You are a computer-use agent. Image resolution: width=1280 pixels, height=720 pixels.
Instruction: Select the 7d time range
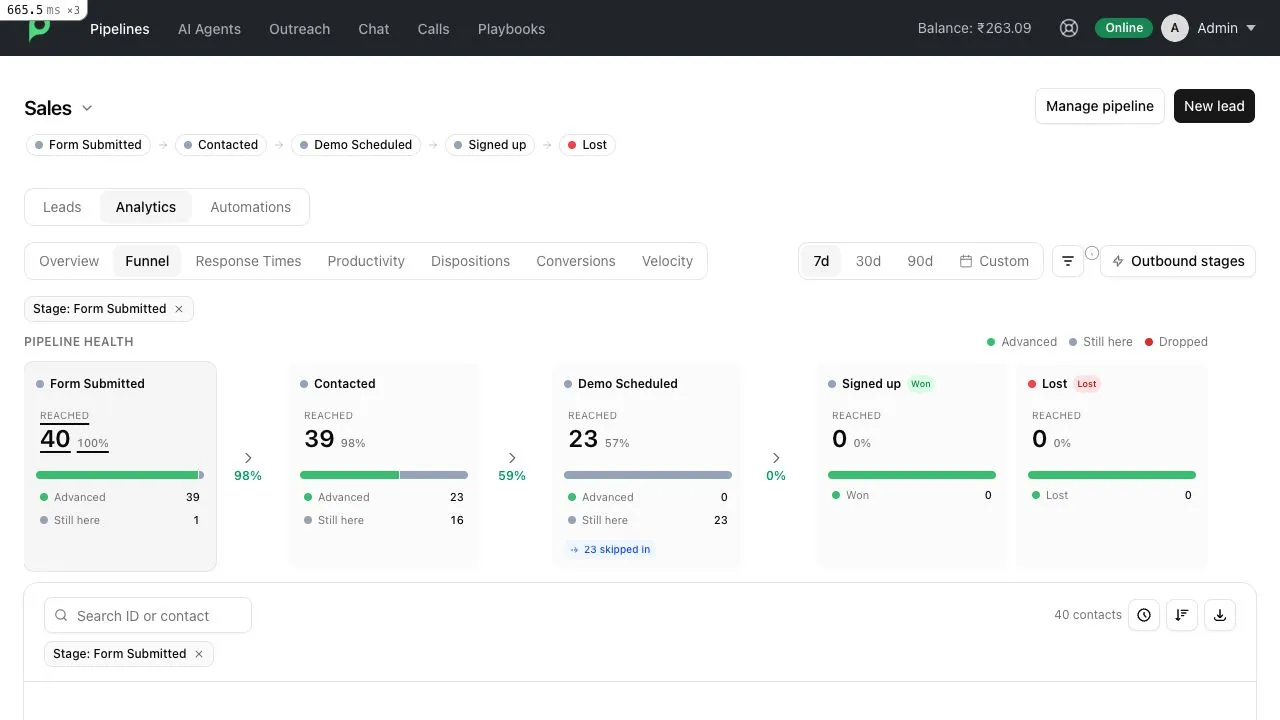click(x=821, y=261)
